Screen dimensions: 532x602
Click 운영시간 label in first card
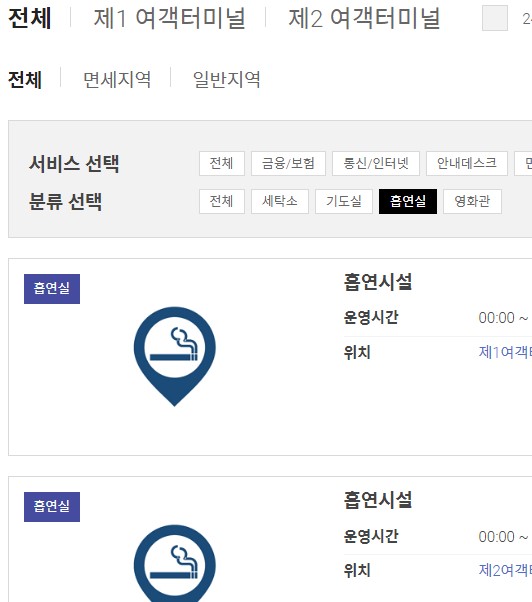[x=371, y=318]
